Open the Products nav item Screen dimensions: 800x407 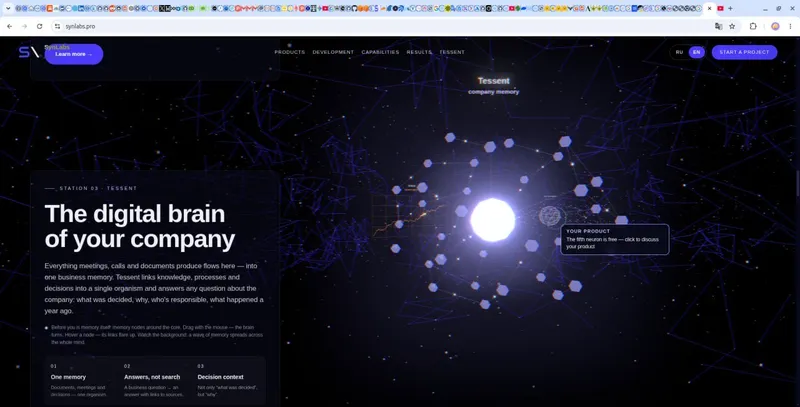click(289, 52)
